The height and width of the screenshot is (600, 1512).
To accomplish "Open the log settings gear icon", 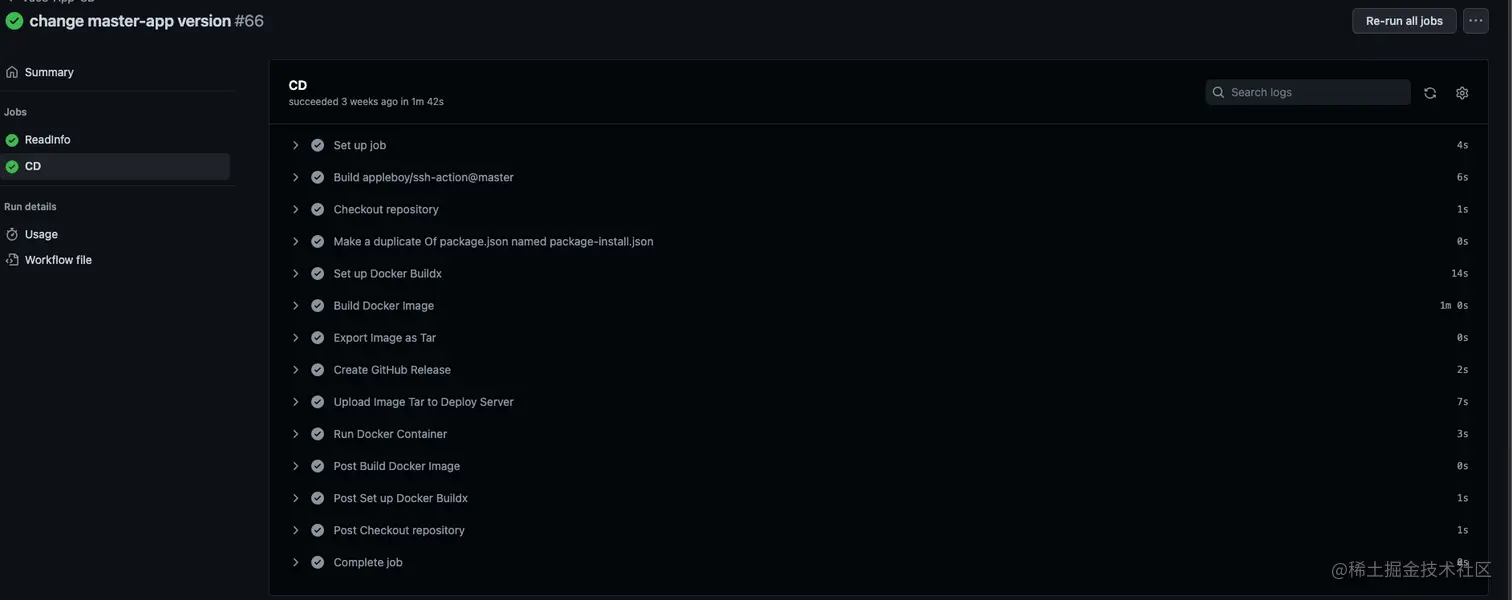I will tap(1462, 93).
